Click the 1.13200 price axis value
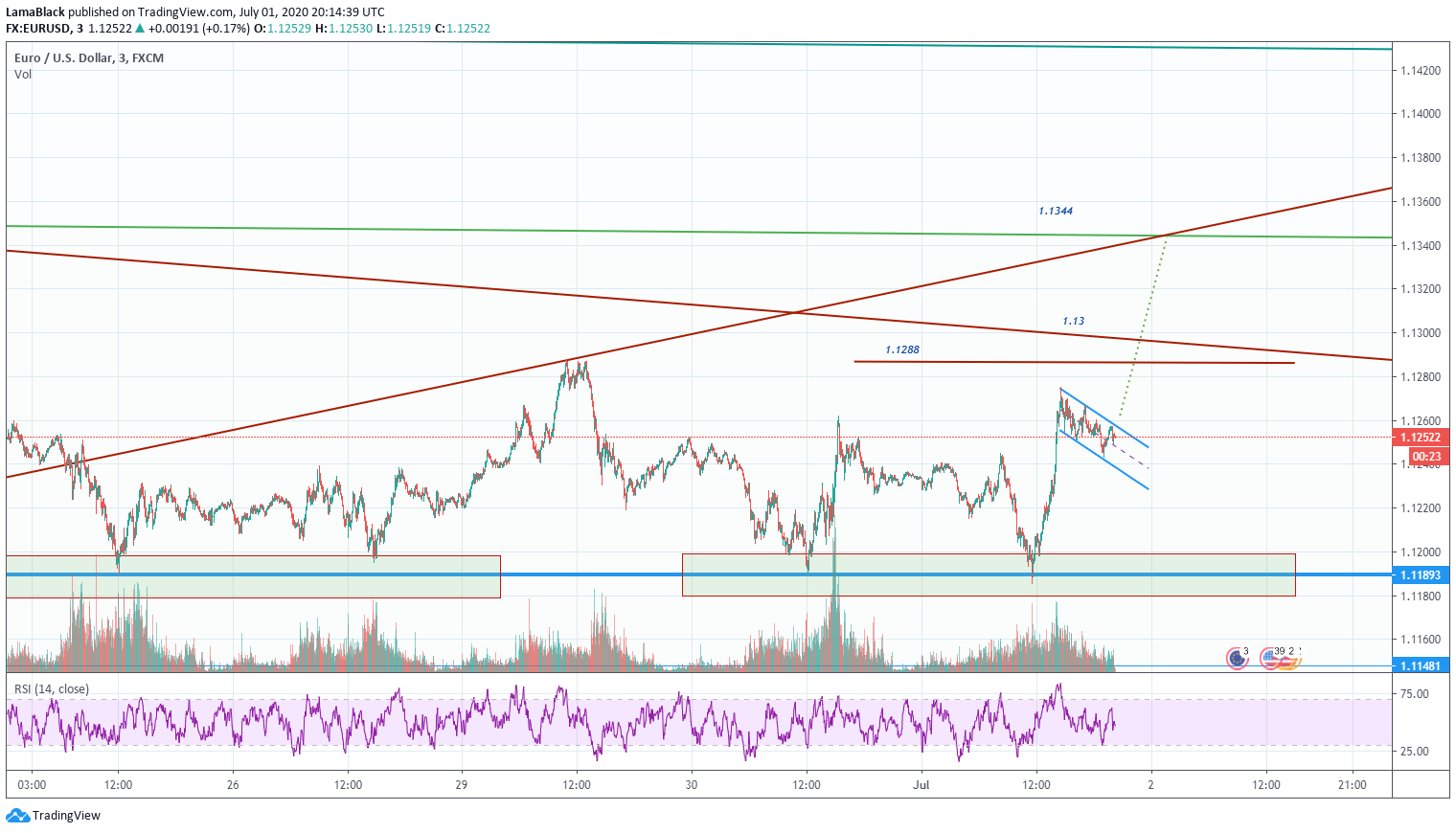This screenshot has height=833, width=1456. pos(1420,289)
